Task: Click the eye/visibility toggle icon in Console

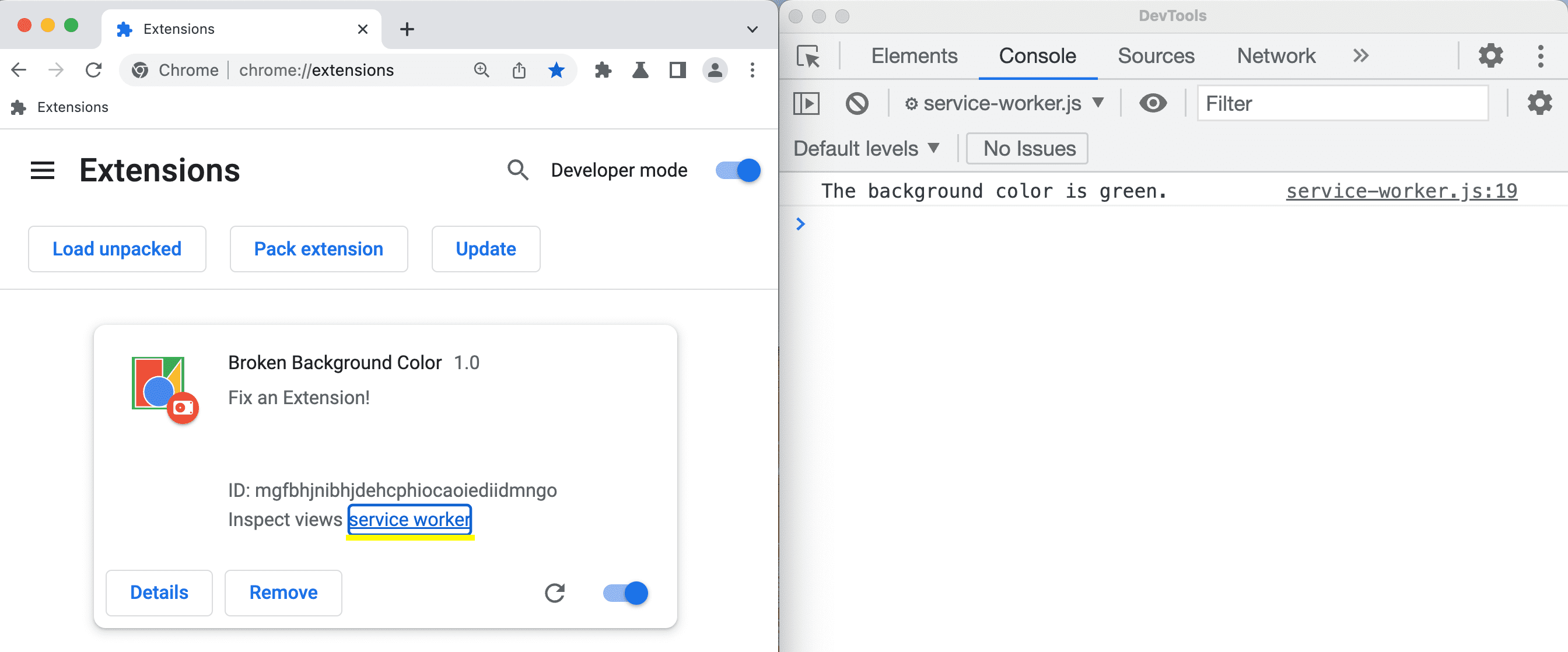Action: [x=1155, y=103]
